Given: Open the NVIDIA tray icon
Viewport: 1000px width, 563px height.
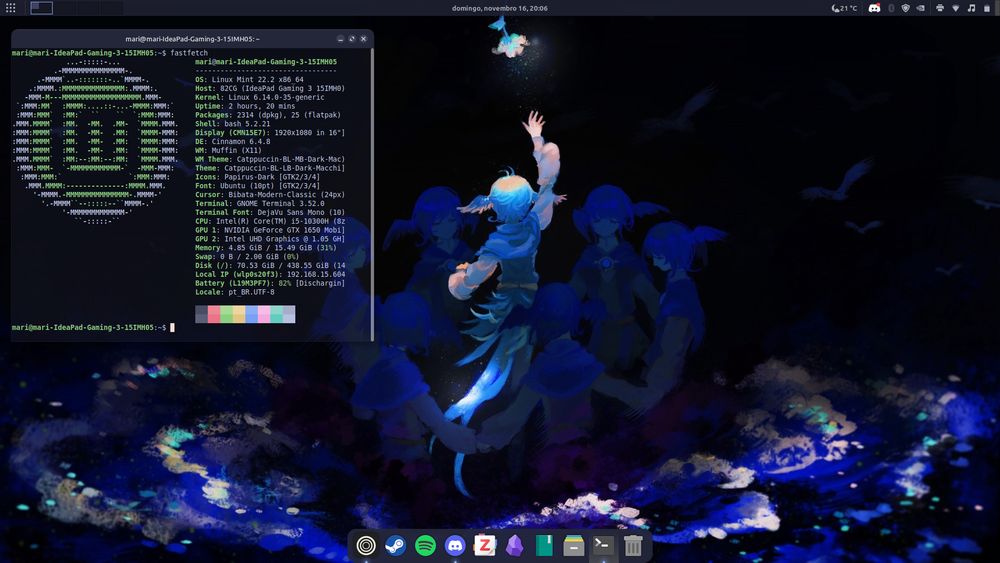Looking at the screenshot, I should click(x=920, y=8).
